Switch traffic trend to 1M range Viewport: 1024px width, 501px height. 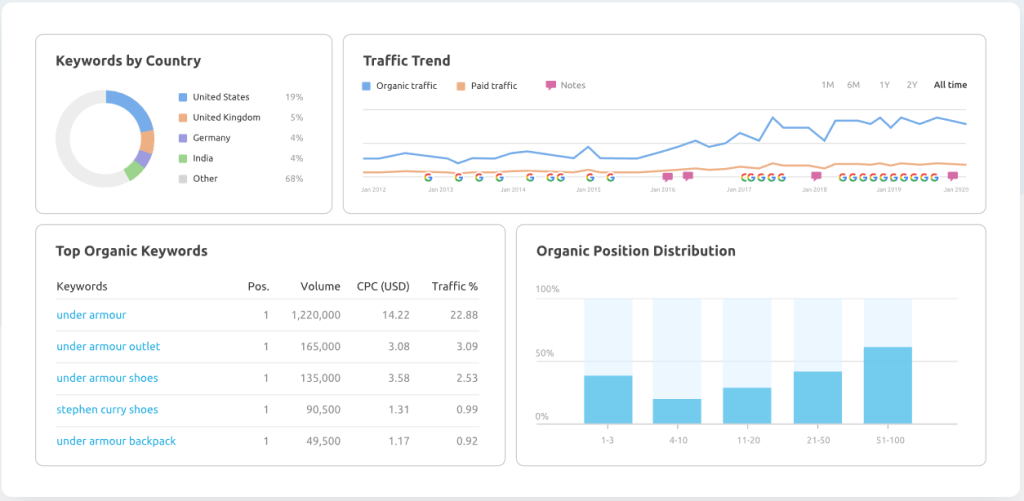(827, 85)
